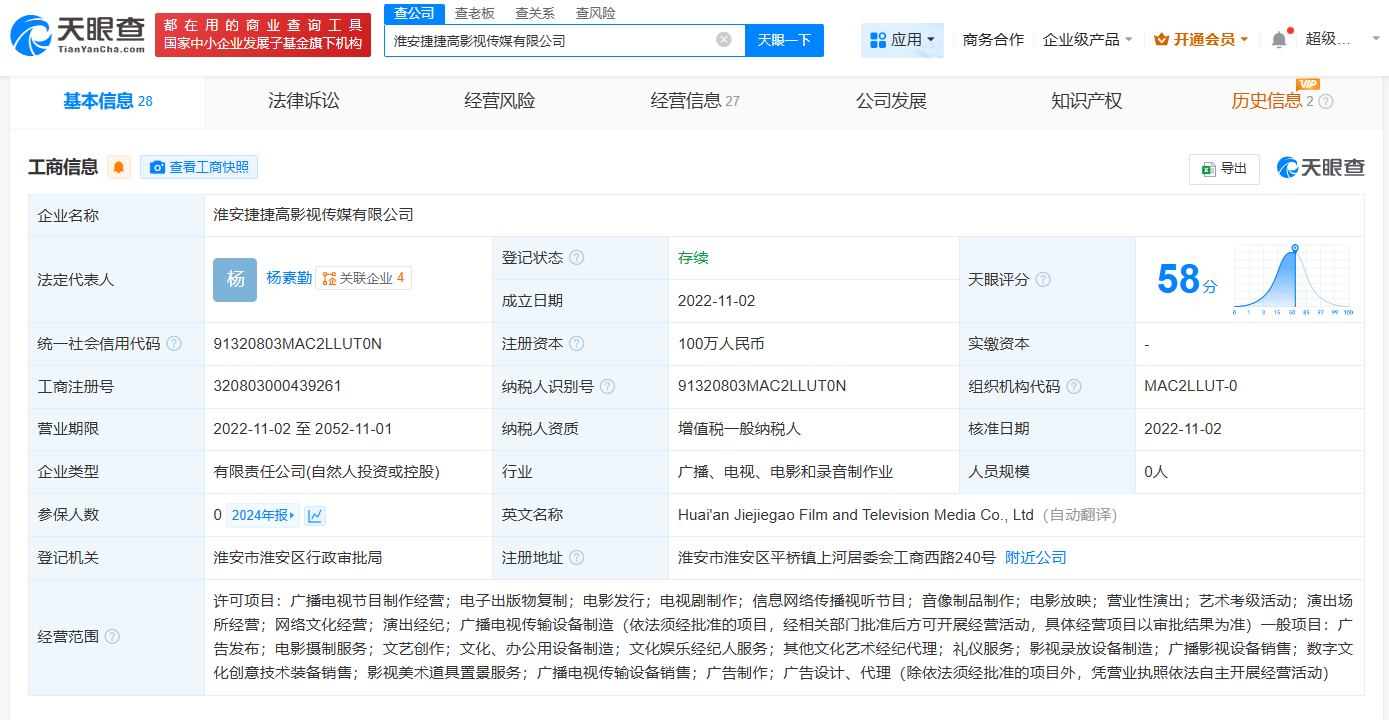Image resolution: width=1389 pixels, height=720 pixels.
Task: Click the export icon in the 导出 button
Action: point(1208,168)
